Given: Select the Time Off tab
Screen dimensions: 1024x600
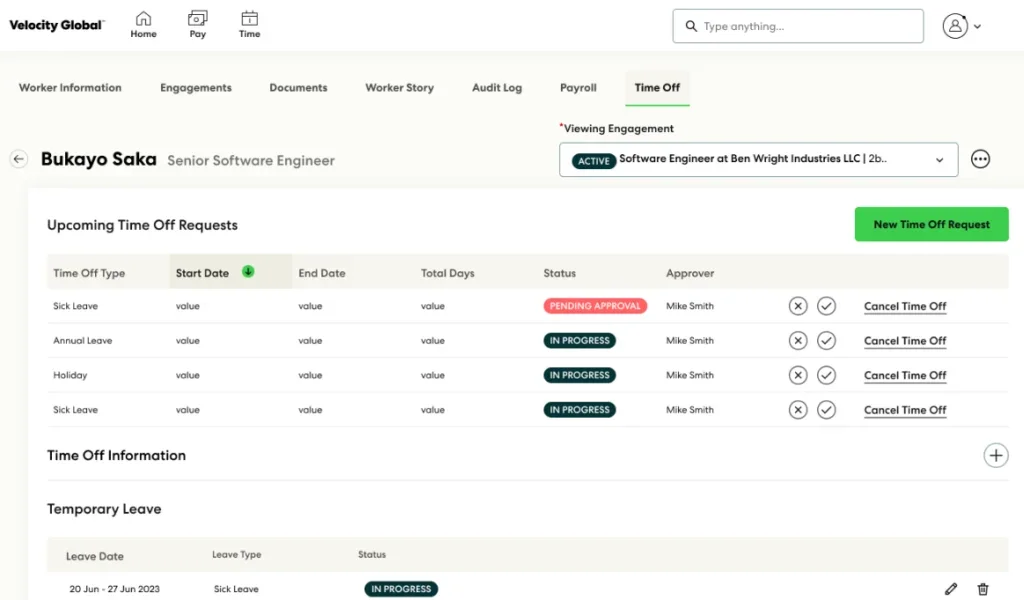Looking at the screenshot, I should 657,87.
